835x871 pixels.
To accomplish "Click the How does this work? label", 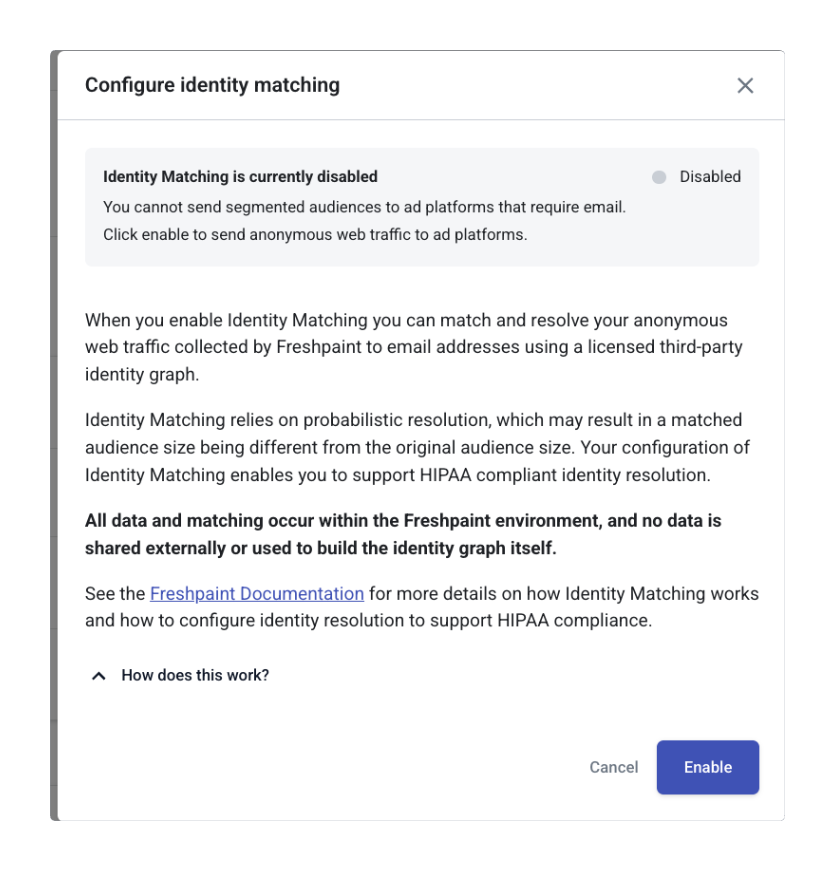I will click(195, 675).
